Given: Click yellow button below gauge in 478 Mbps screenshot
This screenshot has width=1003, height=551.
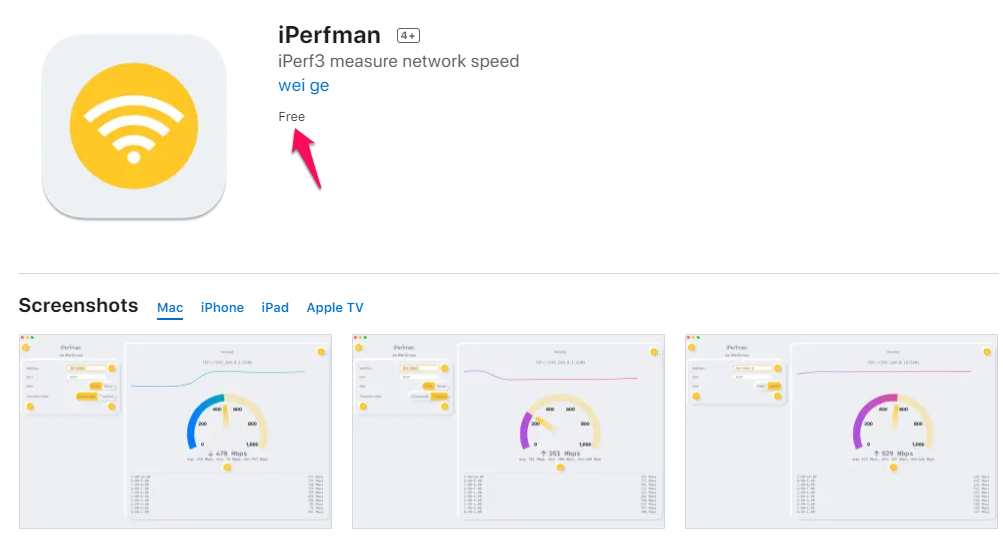Looking at the screenshot, I should 227,468.
